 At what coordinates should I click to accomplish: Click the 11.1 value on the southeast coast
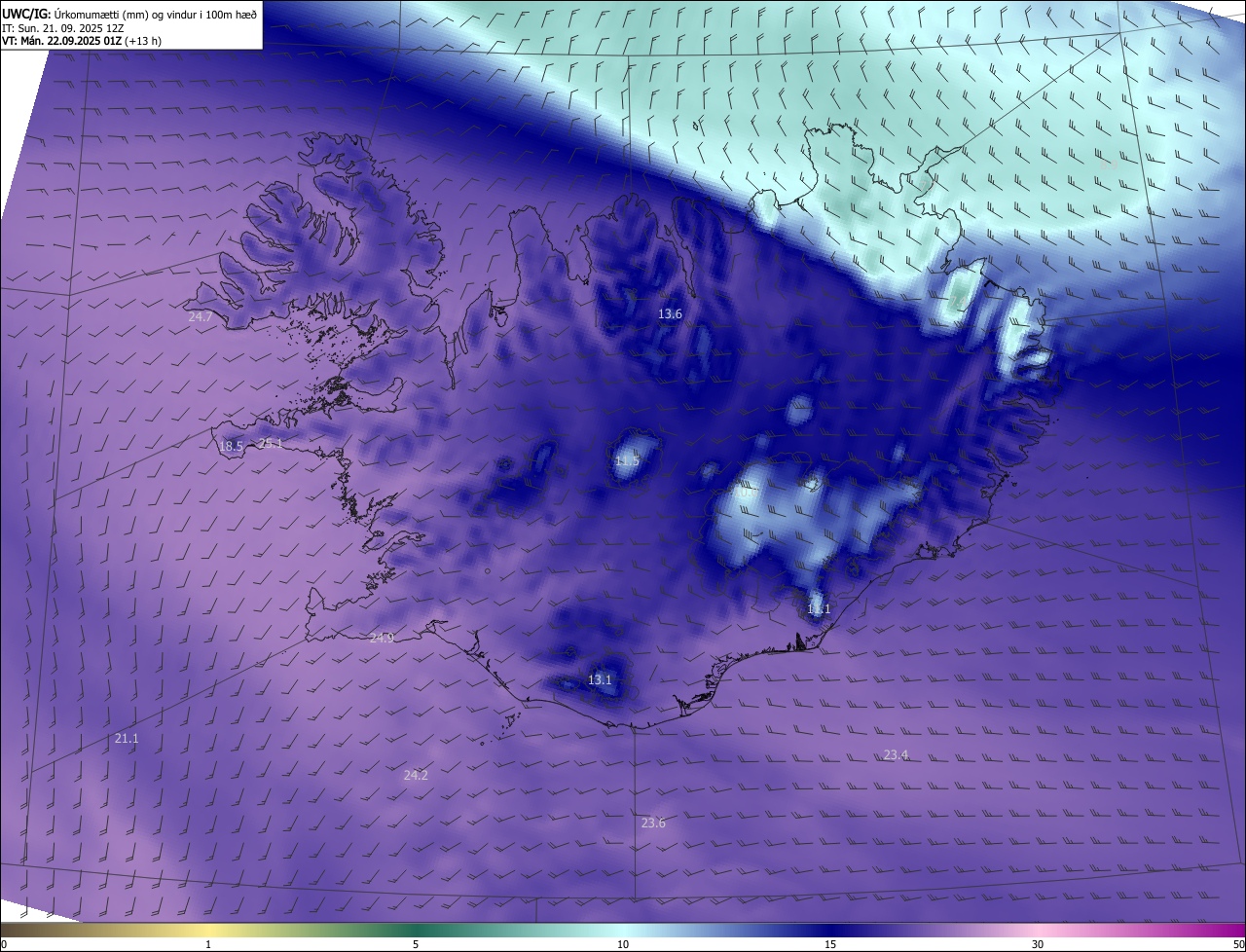(819, 609)
